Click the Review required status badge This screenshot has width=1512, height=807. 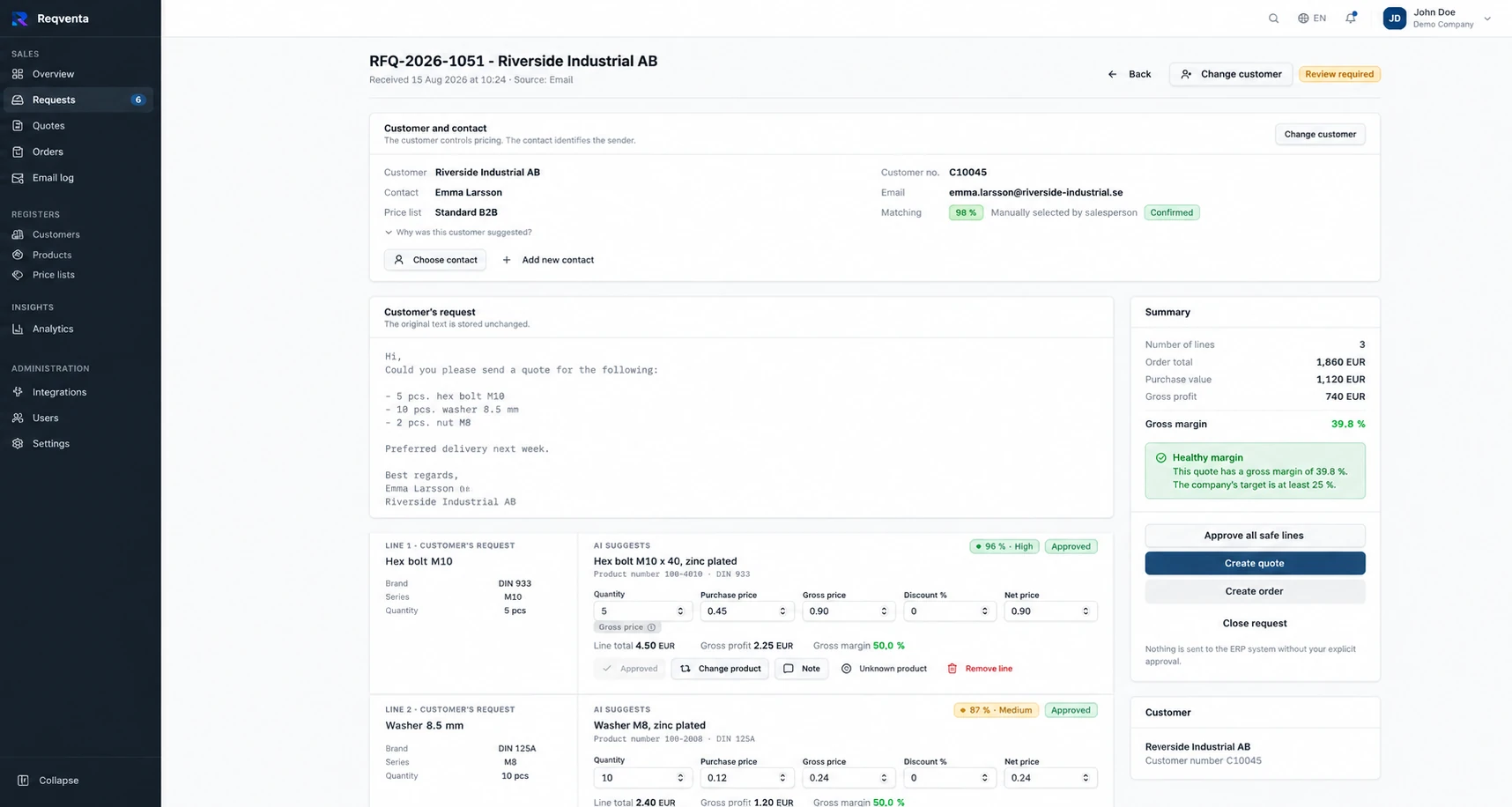[1339, 74]
